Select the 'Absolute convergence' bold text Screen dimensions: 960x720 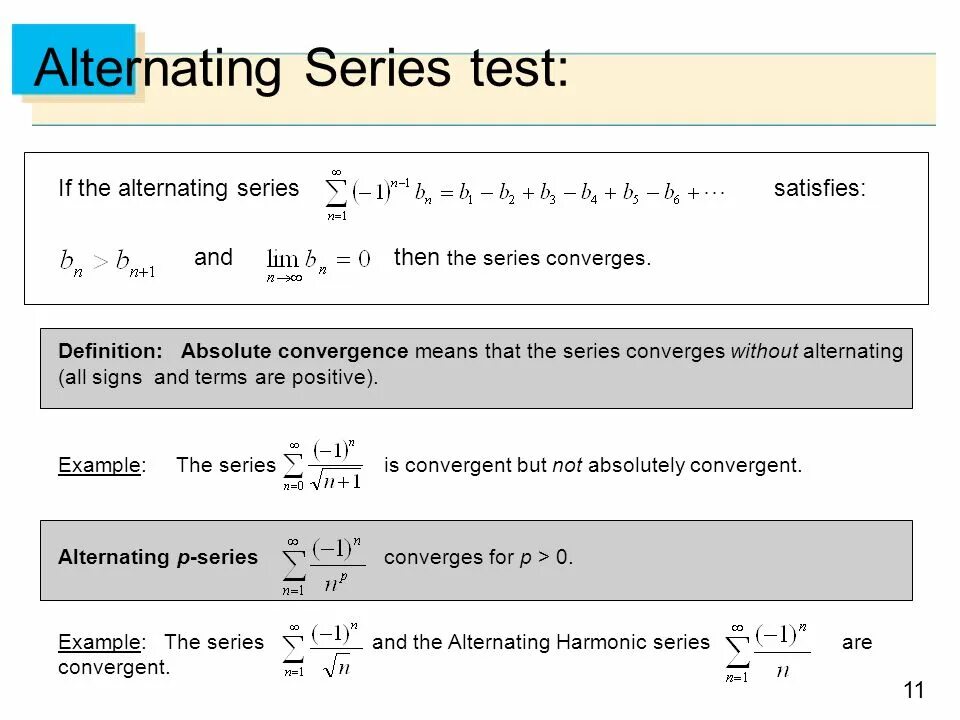click(x=294, y=351)
